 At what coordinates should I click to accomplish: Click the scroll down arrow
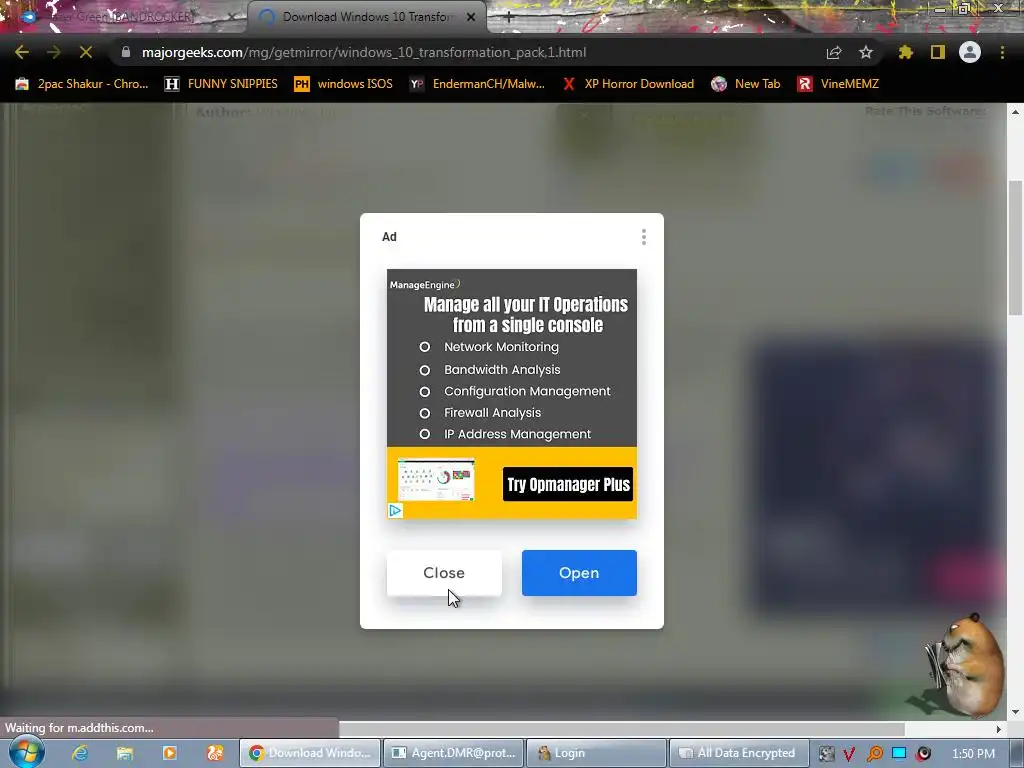pos(1016,712)
